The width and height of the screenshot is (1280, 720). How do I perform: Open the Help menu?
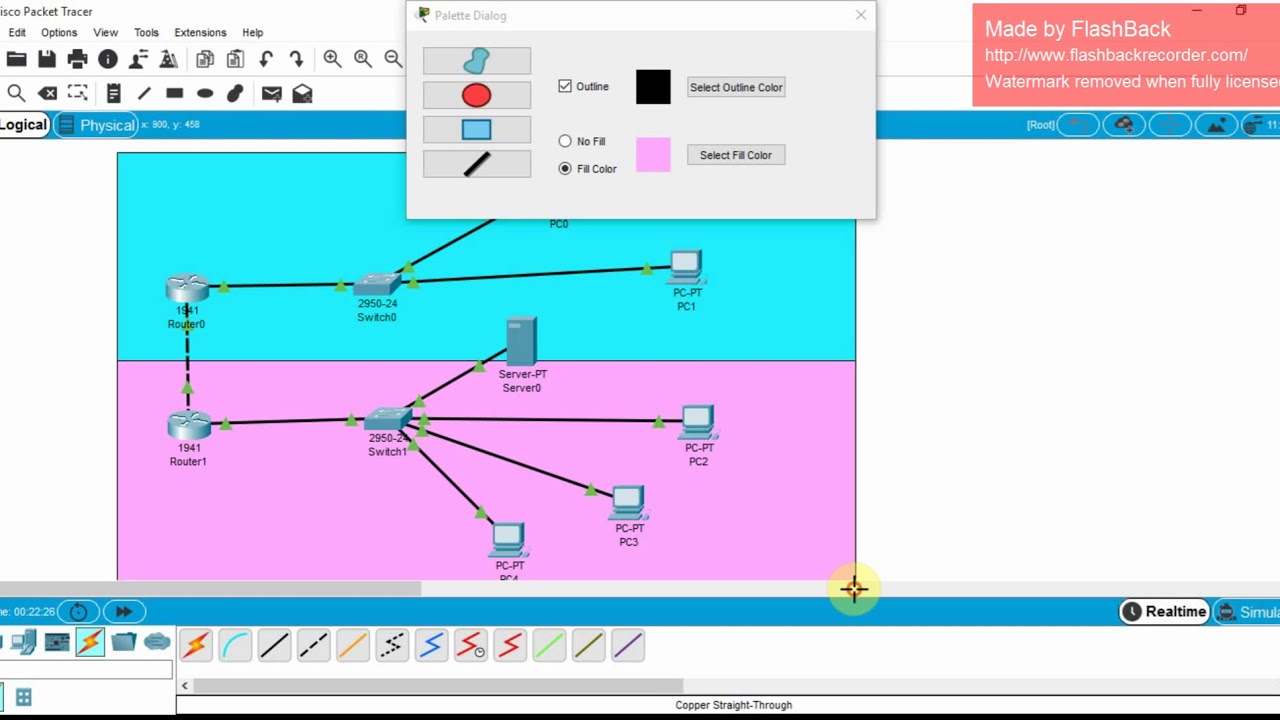pos(253,32)
